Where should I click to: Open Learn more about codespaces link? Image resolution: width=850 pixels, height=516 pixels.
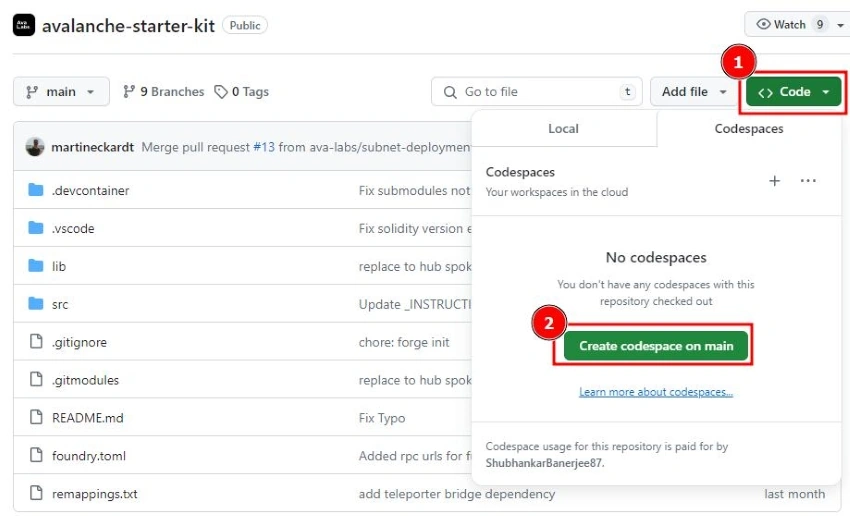coord(656,391)
